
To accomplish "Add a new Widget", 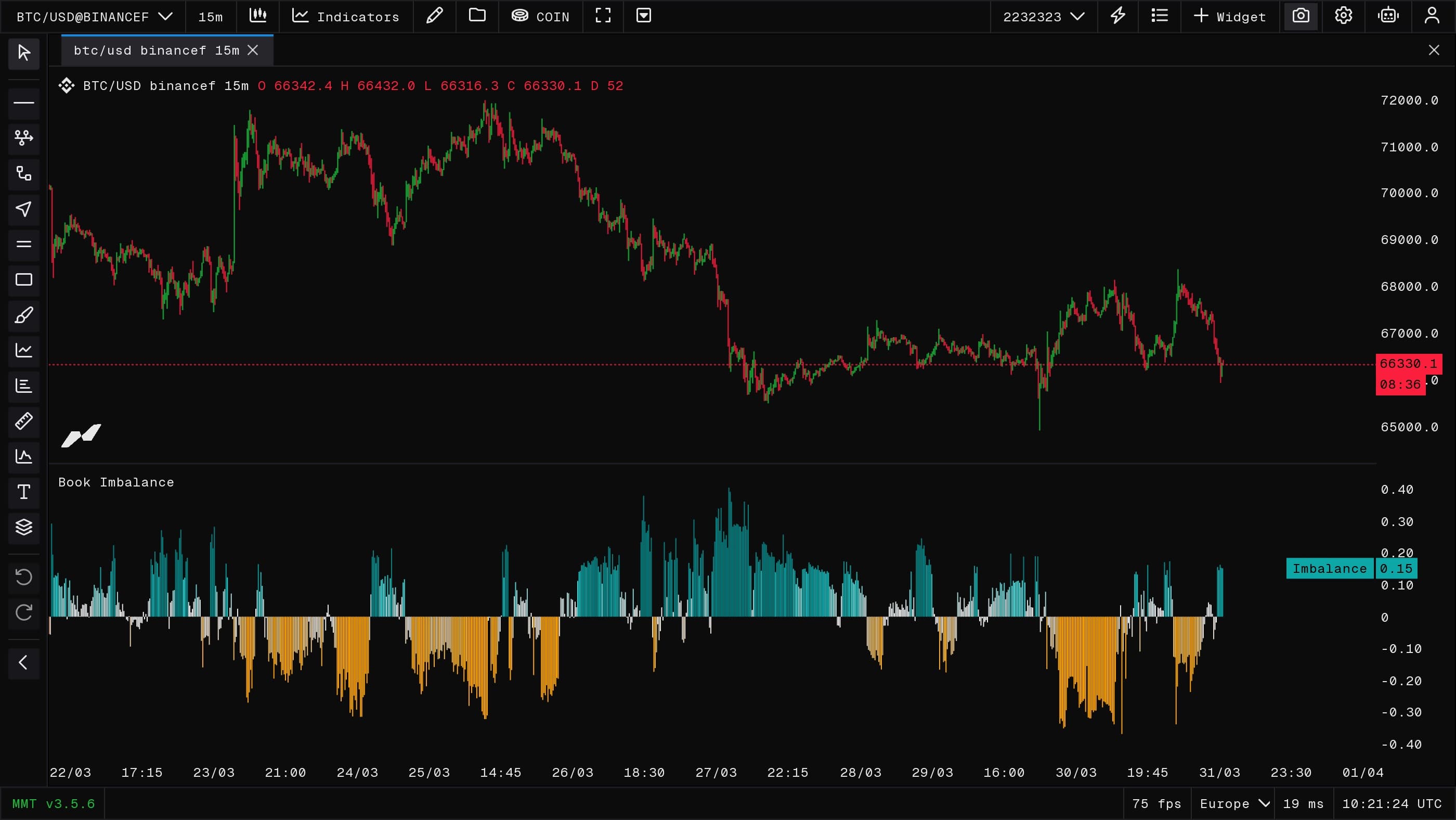I will point(1230,17).
